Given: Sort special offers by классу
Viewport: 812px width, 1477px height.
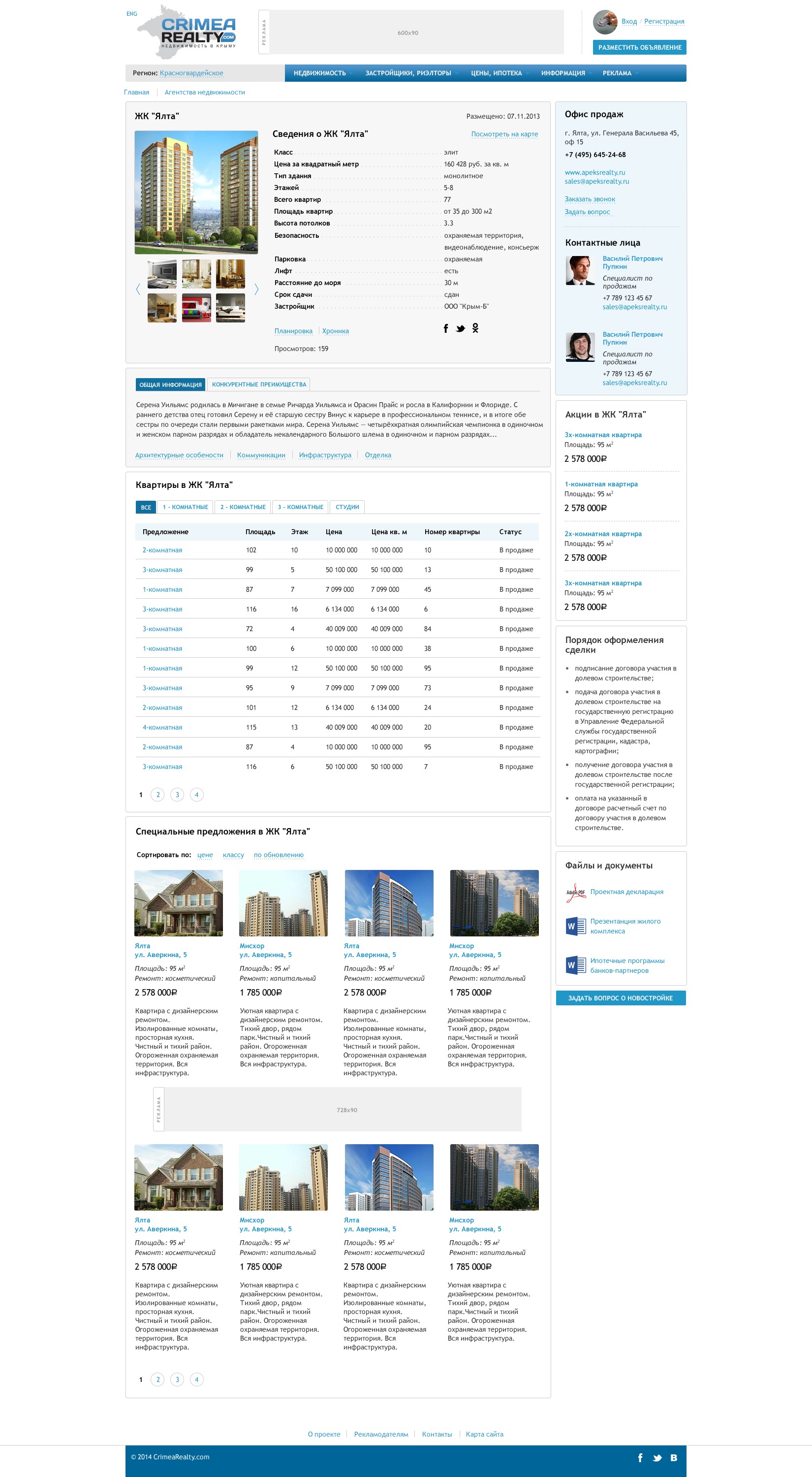Looking at the screenshot, I should coord(233,855).
